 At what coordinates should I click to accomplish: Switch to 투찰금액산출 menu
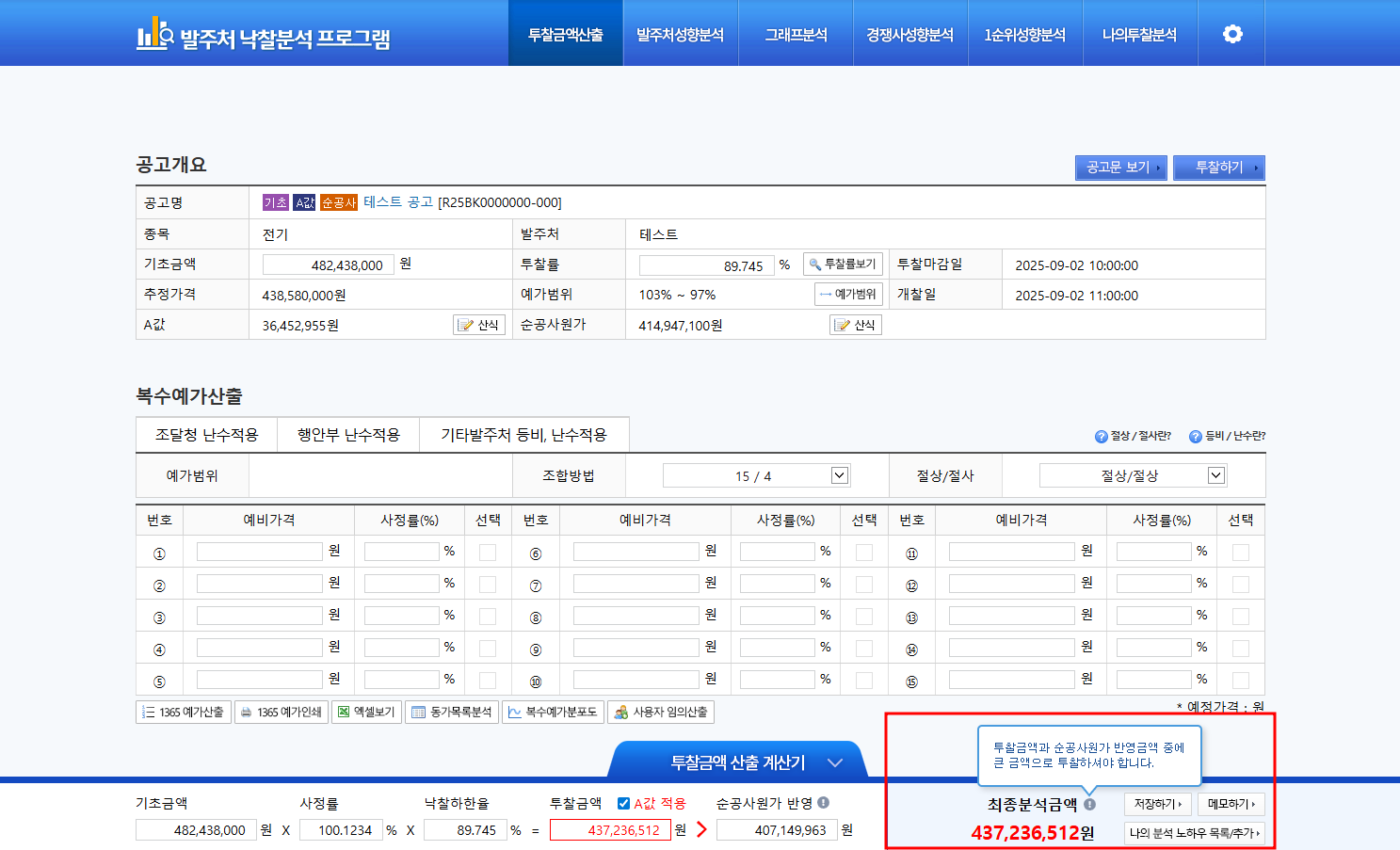coord(566,34)
